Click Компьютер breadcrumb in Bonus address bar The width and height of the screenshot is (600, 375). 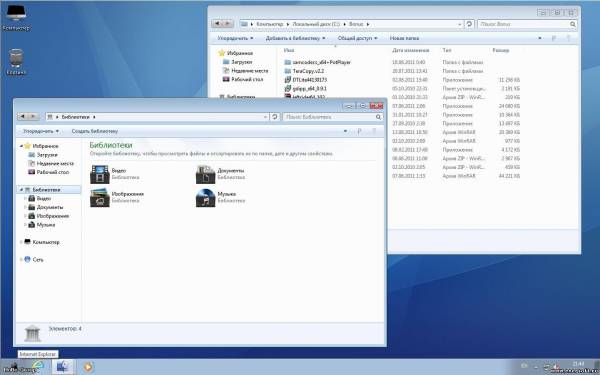click(269, 24)
